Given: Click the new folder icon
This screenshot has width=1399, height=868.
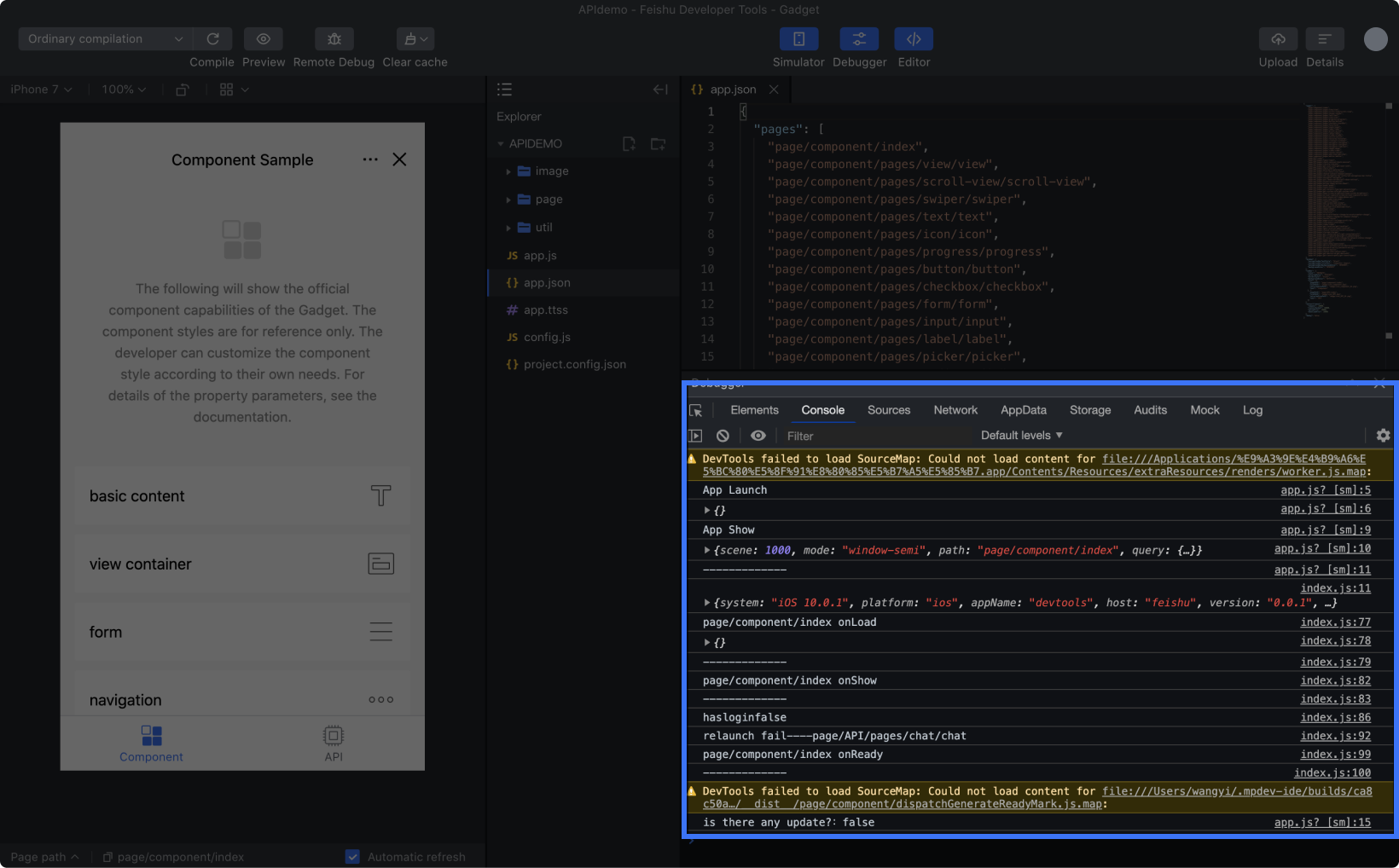Looking at the screenshot, I should pos(658,143).
